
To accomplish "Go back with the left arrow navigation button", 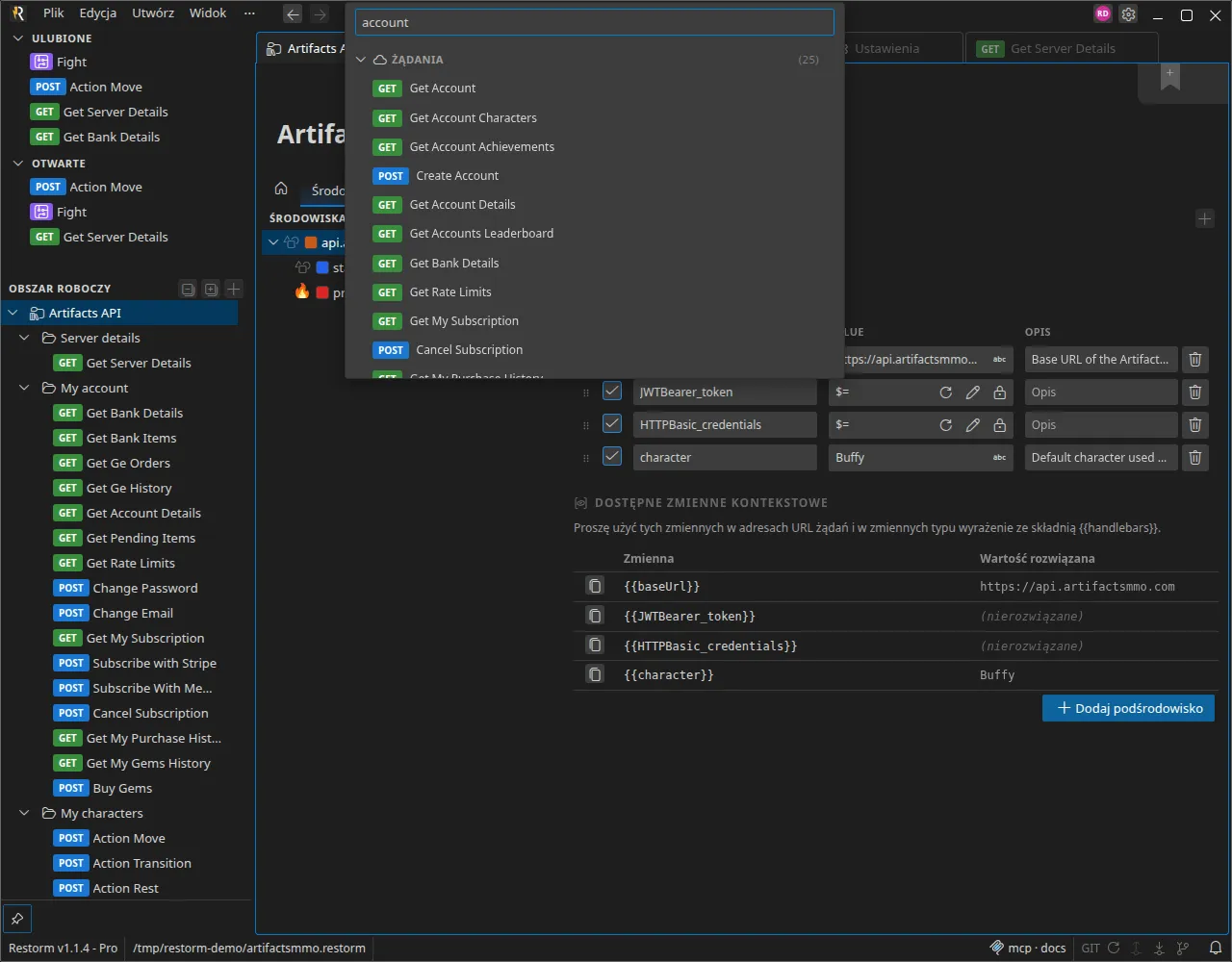I will 294,14.
